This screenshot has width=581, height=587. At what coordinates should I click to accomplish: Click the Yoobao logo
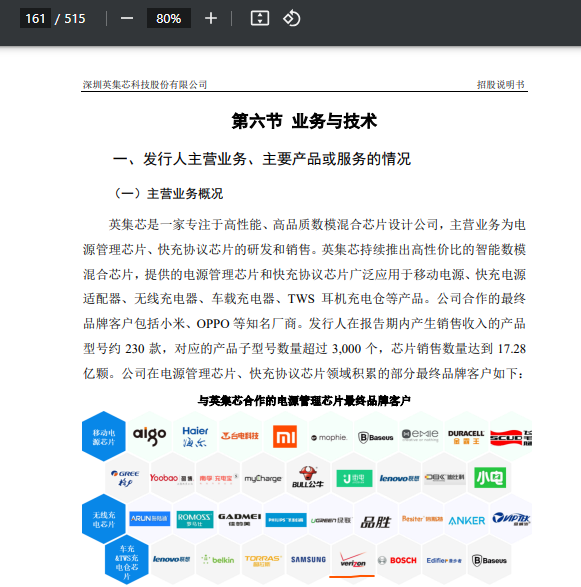click(171, 478)
